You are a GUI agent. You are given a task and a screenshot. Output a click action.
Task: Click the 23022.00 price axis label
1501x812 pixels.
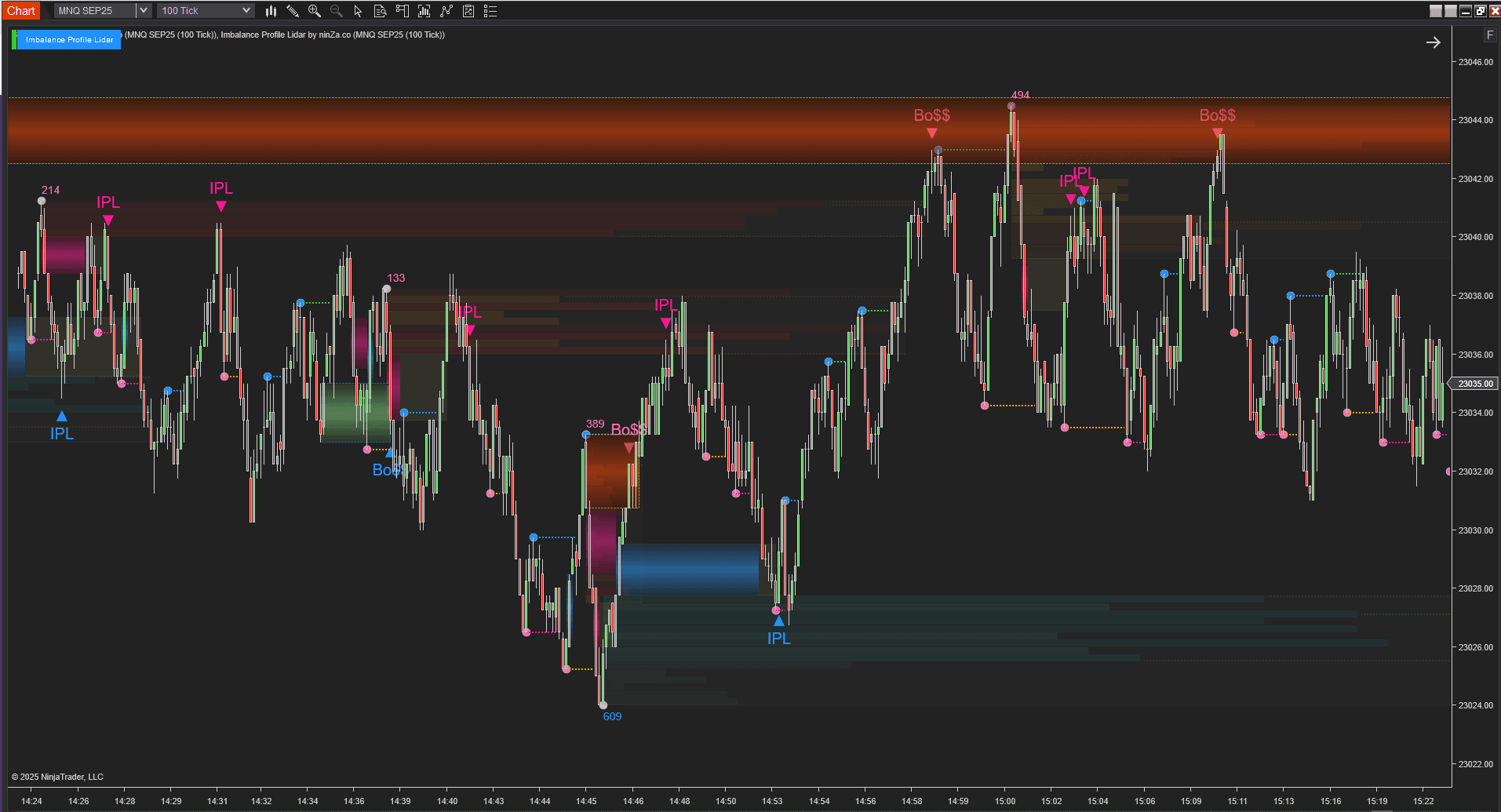(x=1476, y=764)
